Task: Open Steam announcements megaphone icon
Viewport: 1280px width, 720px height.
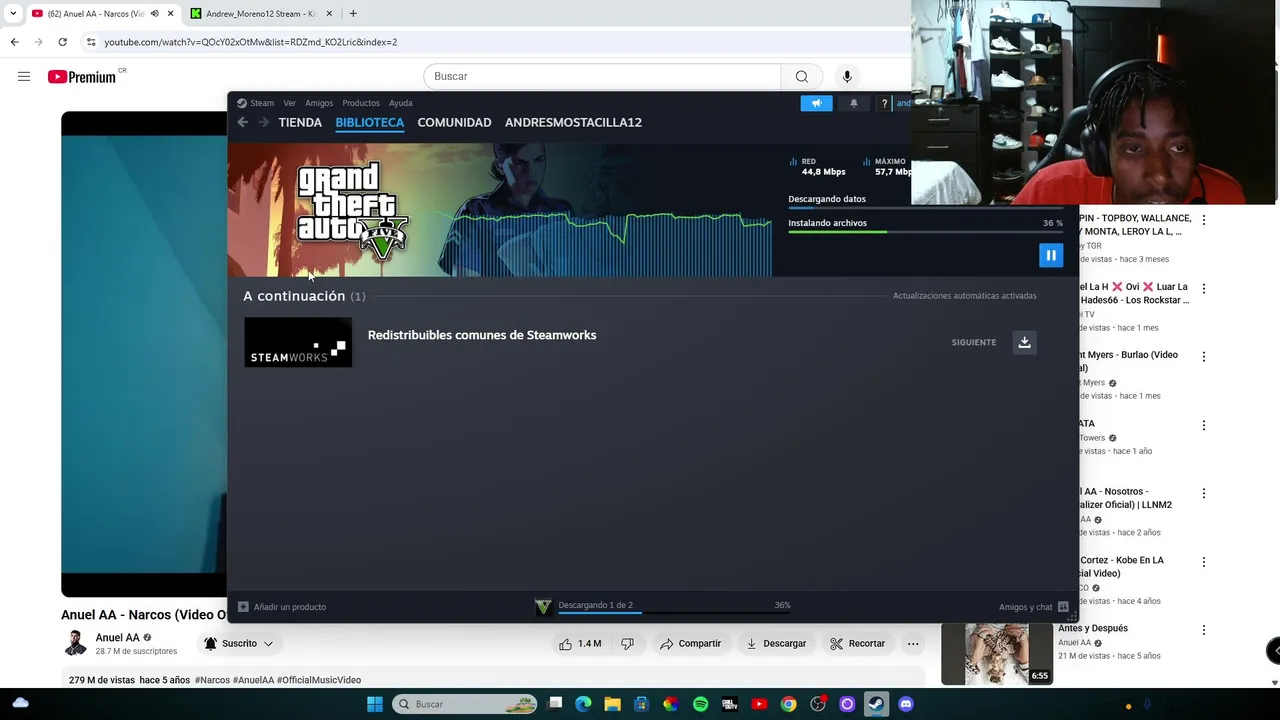Action: (816, 103)
